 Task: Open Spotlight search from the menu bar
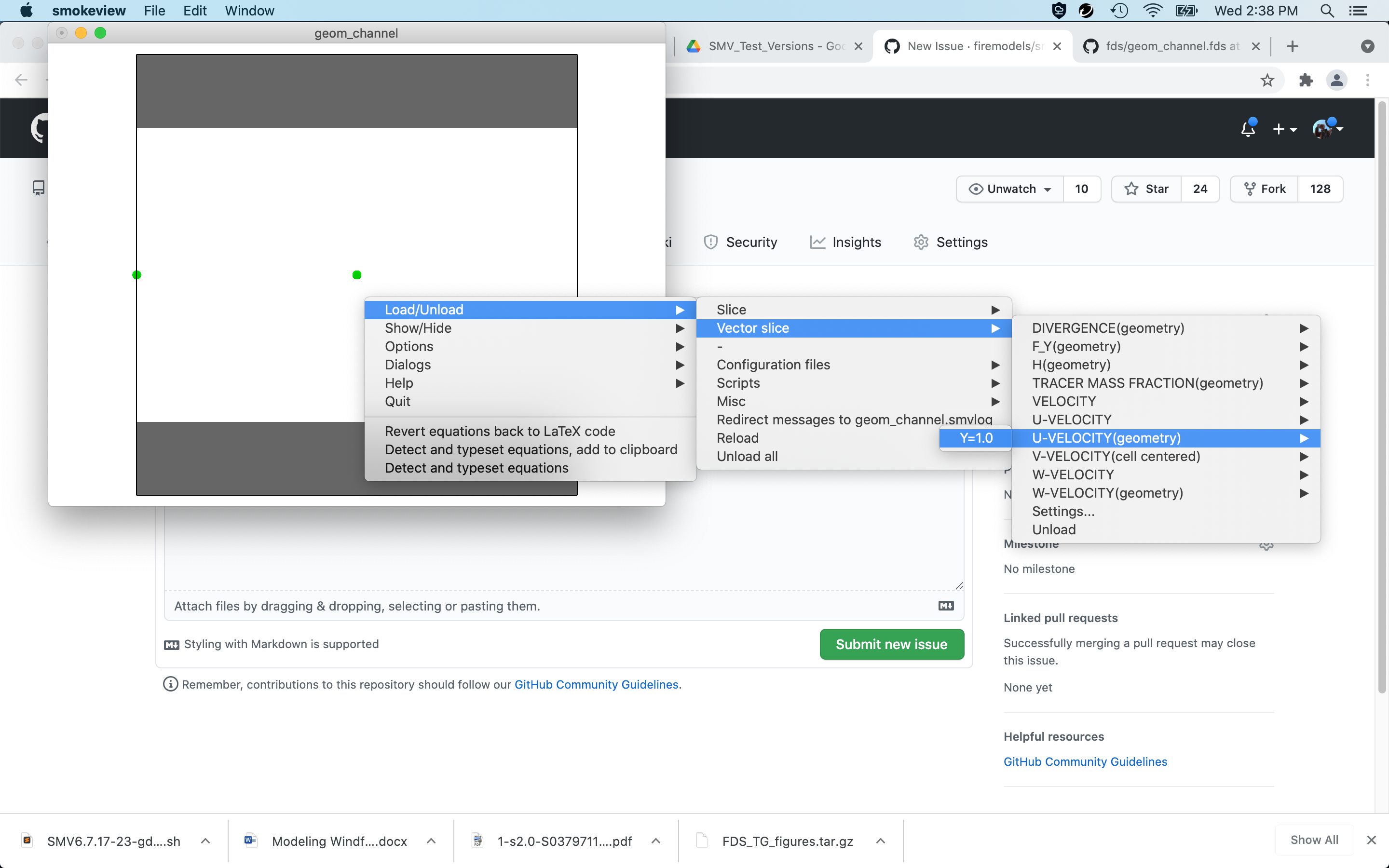tap(1327, 10)
